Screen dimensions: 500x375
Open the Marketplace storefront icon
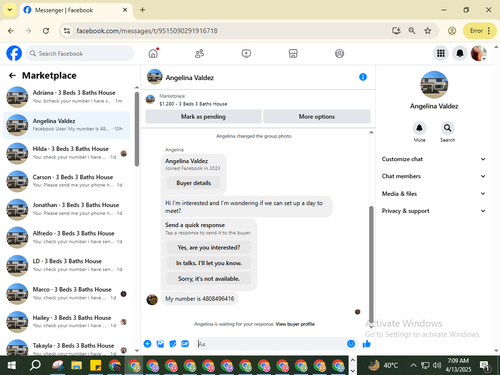tap(293, 53)
